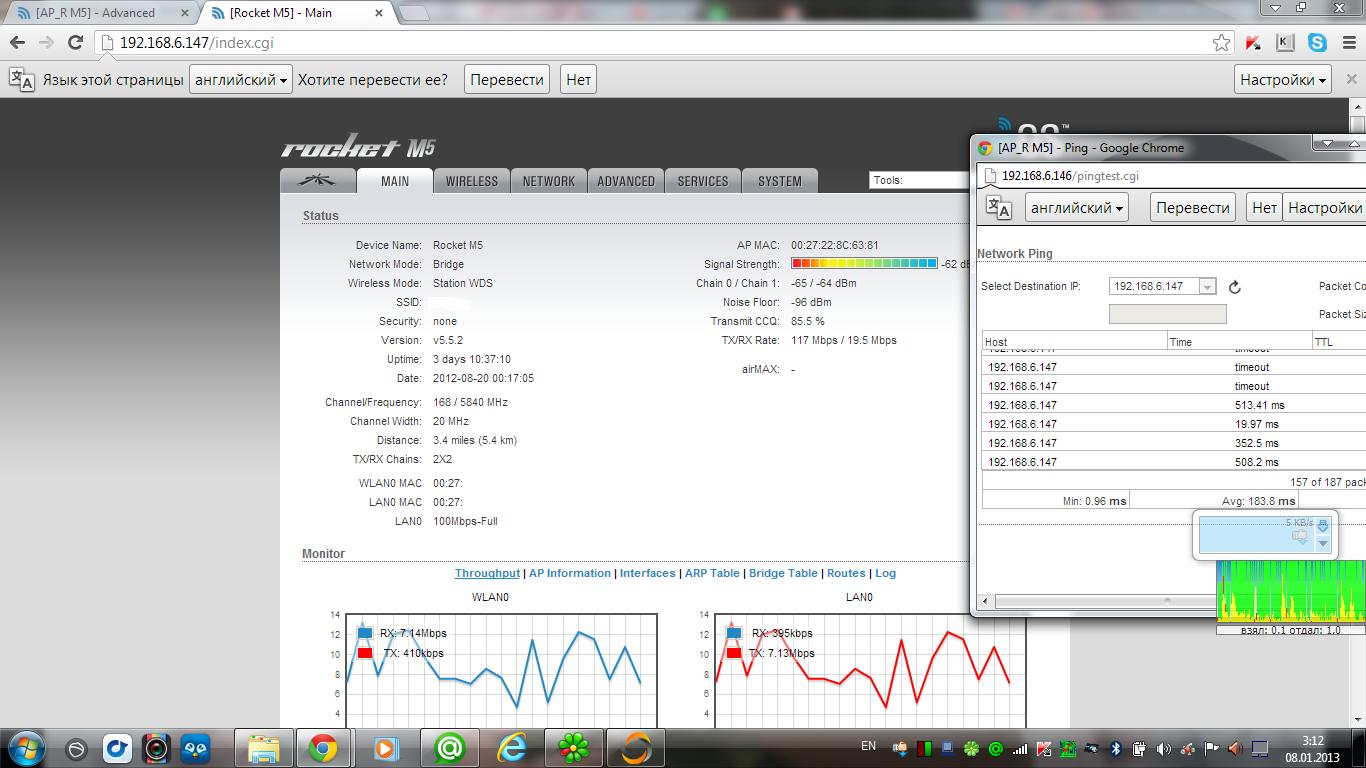The width and height of the screenshot is (1366, 768).
Task: Click the Ubiquiti logo tab in airOS
Action: click(318, 181)
